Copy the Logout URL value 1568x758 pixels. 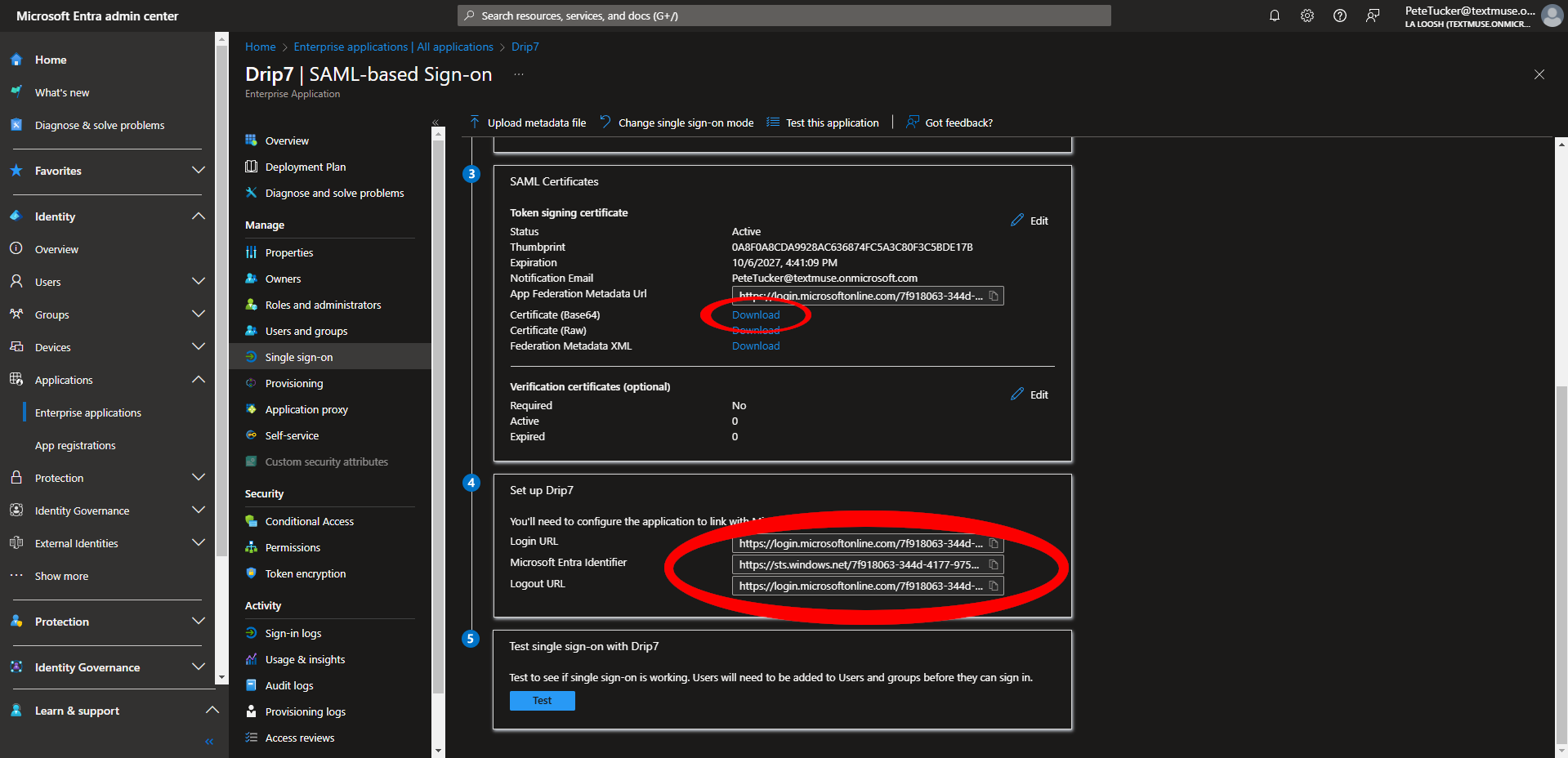tap(994, 586)
